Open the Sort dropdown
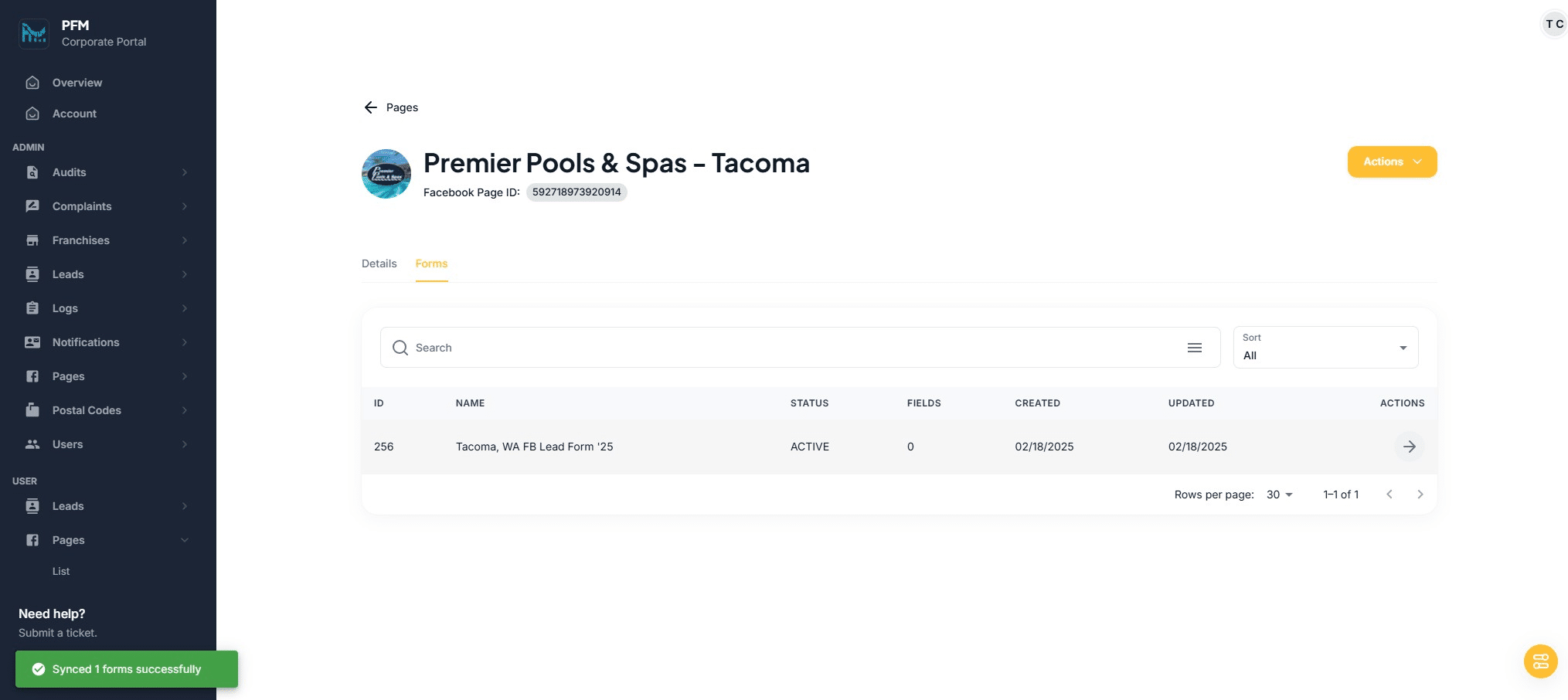 point(1325,348)
